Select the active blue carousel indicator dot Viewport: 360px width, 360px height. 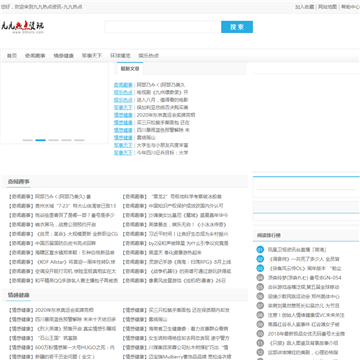pyautogui.click(x=40, y=140)
